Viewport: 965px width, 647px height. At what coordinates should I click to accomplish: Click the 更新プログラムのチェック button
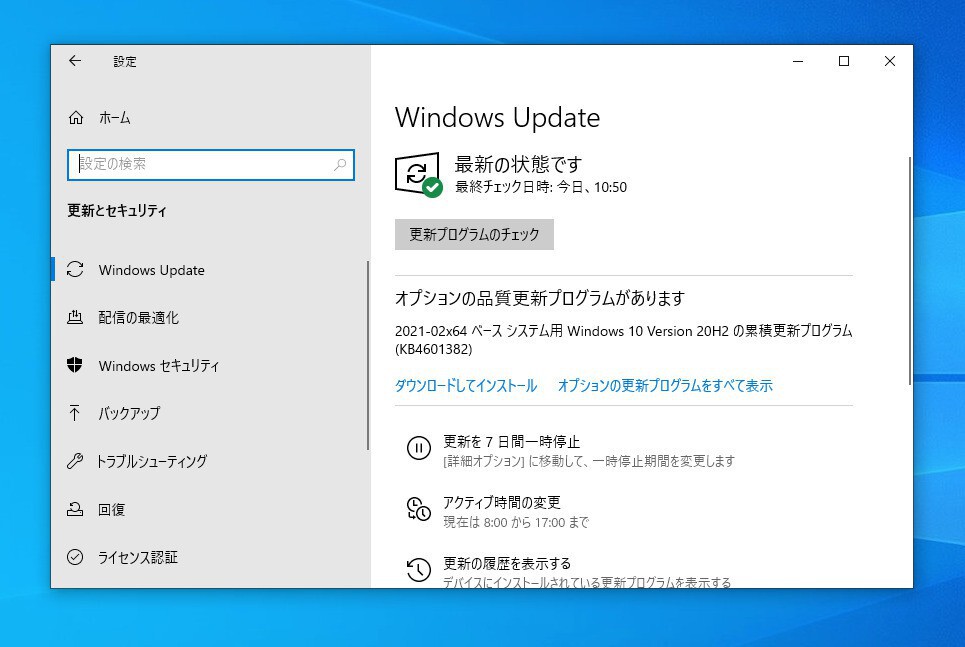(x=474, y=234)
